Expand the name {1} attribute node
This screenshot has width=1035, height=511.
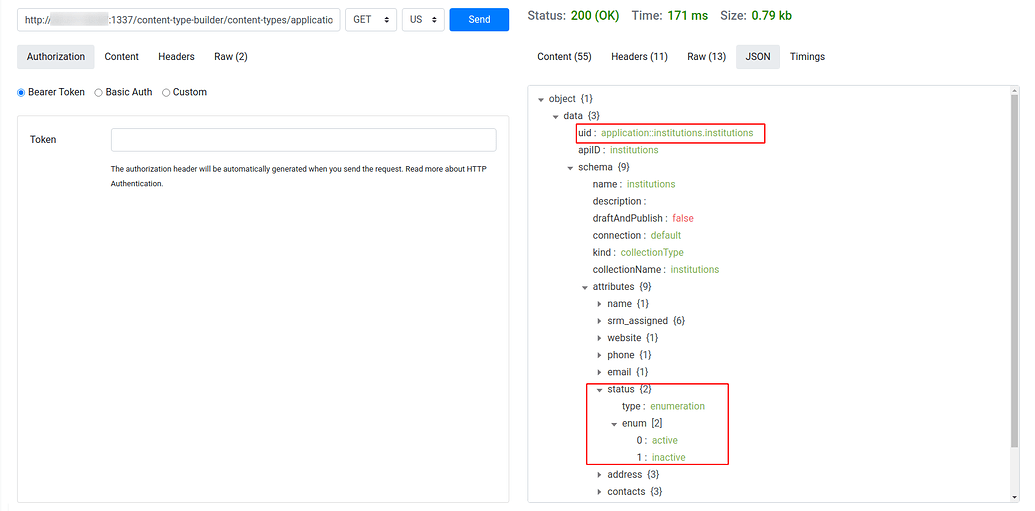pos(599,304)
